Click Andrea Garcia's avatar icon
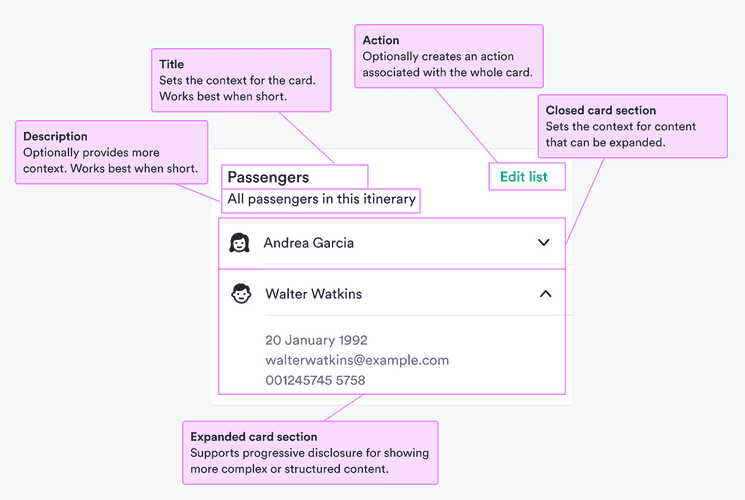The image size is (745, 500). [x=239, y=243]
